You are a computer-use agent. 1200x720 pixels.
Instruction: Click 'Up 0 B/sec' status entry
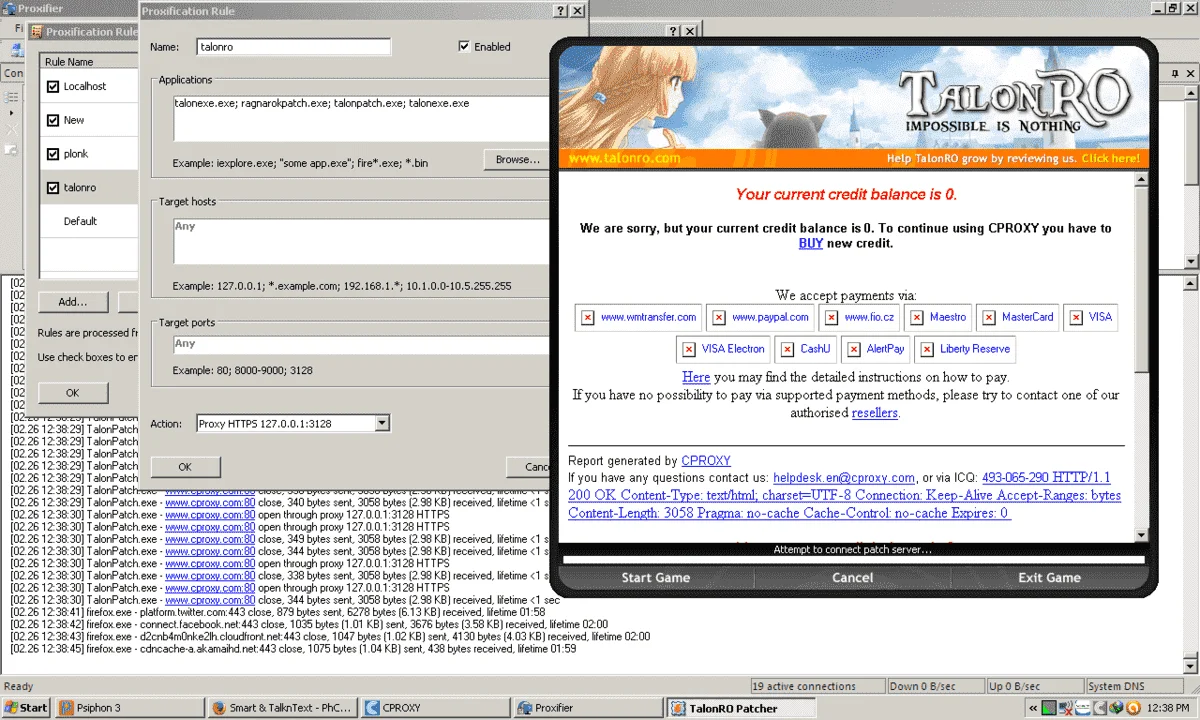[1033, 686]
